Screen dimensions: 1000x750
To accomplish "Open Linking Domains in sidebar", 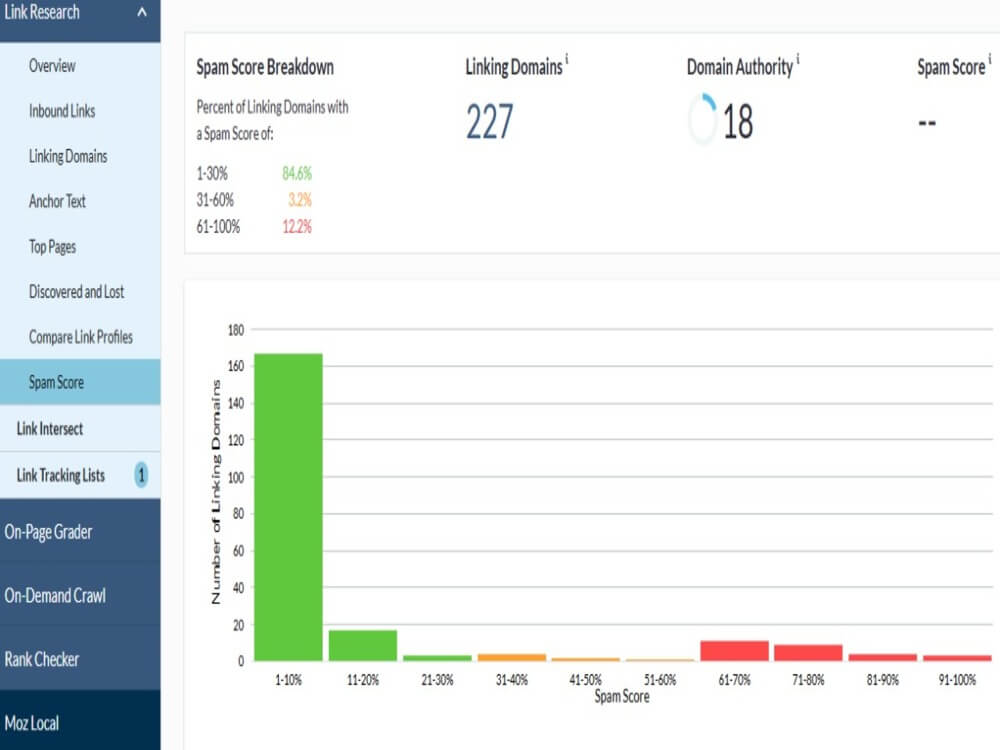I will pyautogui.click(x=68, y=156).
